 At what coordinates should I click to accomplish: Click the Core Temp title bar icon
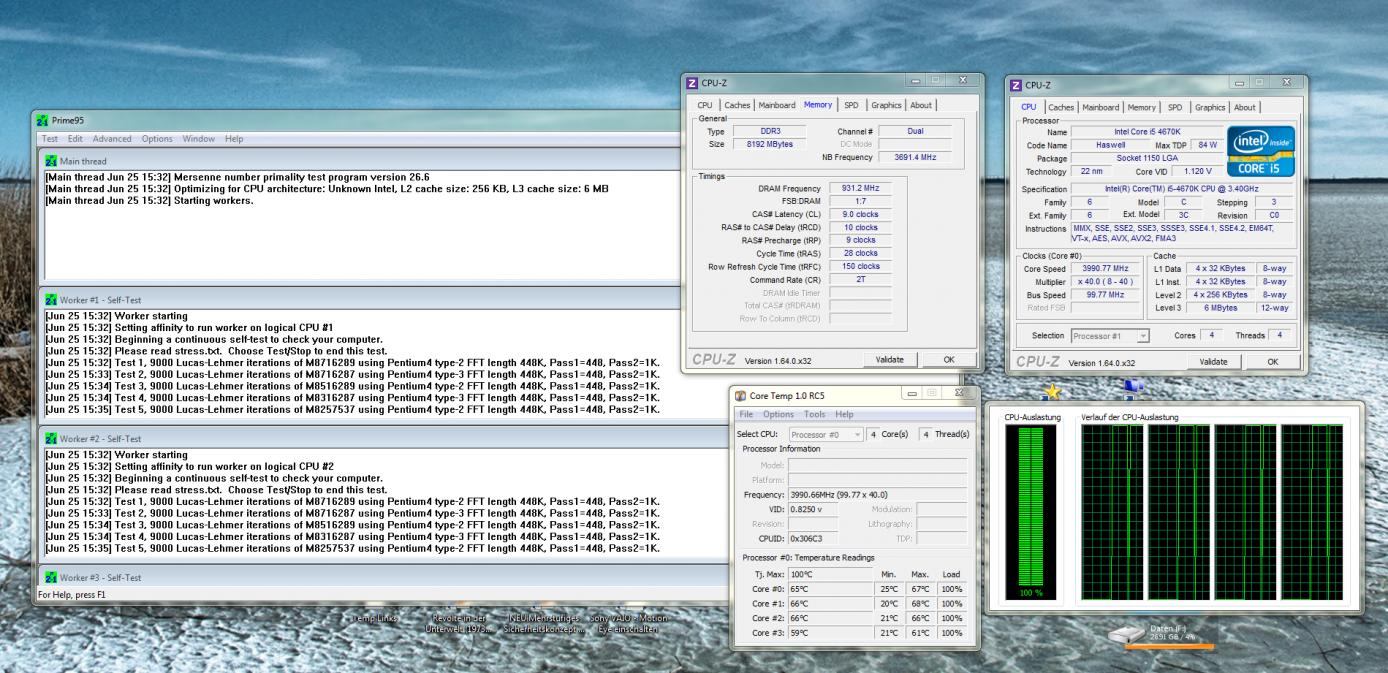[x=741, y=395]
